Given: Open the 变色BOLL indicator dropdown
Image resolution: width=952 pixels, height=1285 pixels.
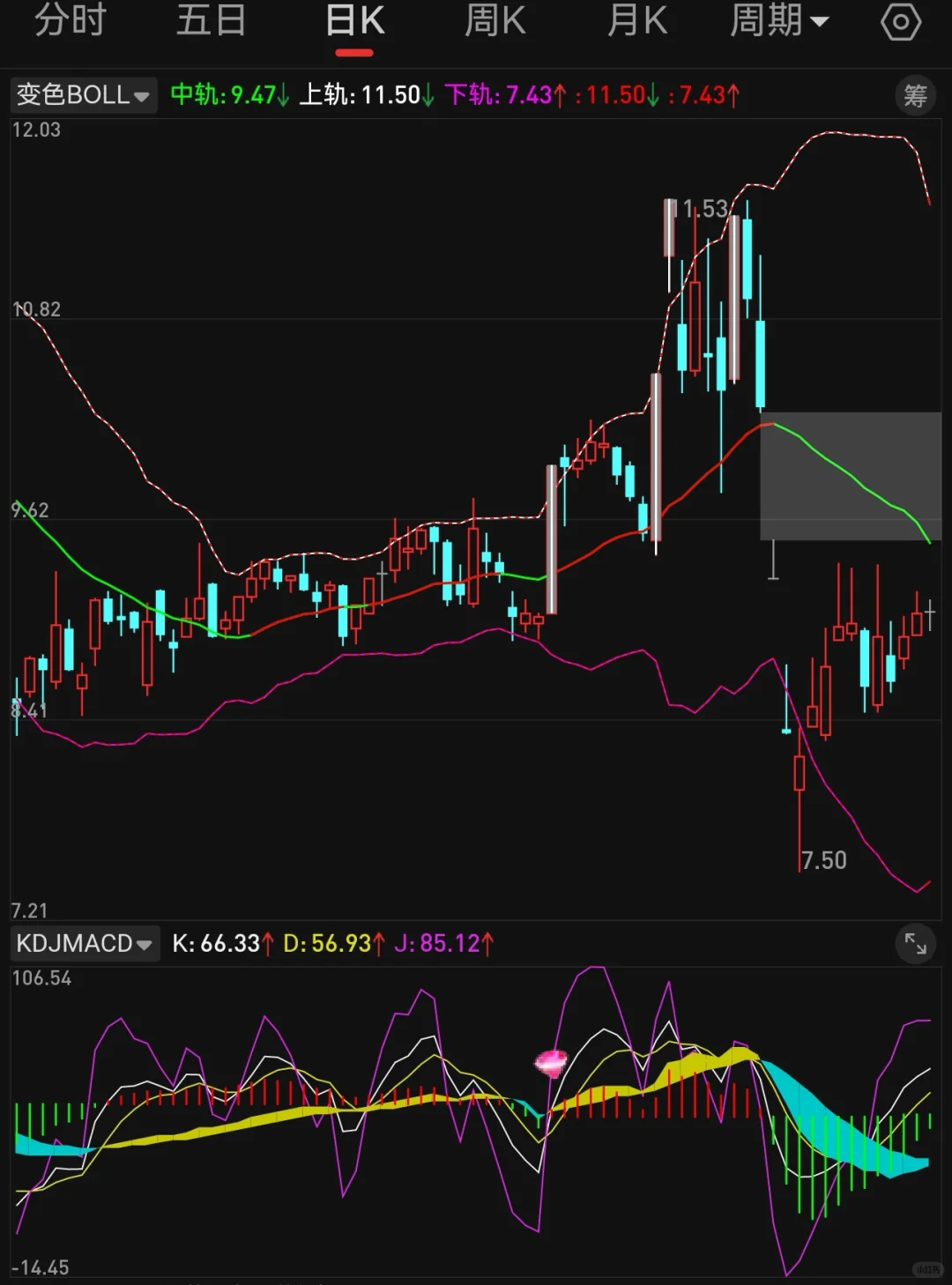Looking at the screenshot, I should 84,94.
